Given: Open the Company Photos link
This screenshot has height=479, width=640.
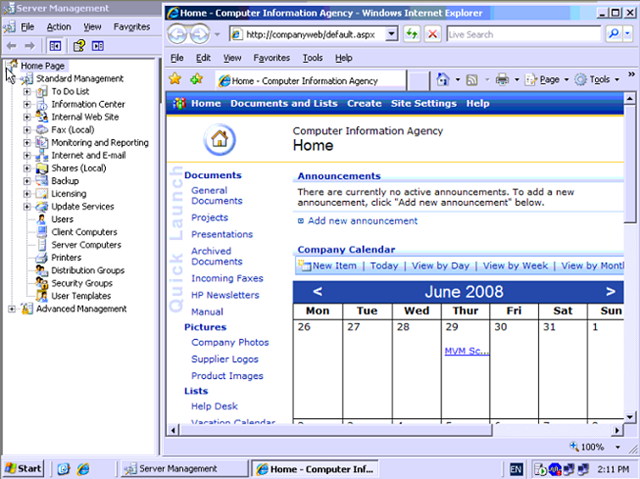Looking at the screenshot, I should pyautogui.click(x=230, y=343).
